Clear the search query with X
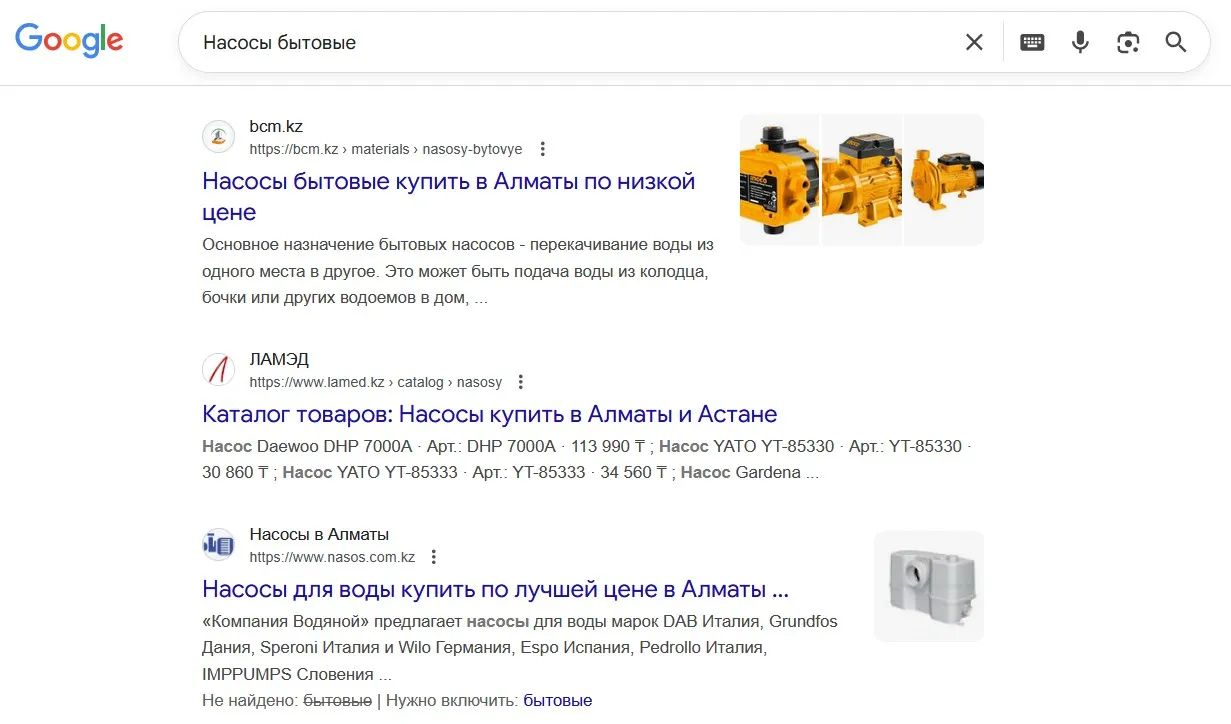This screenshot has width=1231, height=724. [x=973, y=42]
